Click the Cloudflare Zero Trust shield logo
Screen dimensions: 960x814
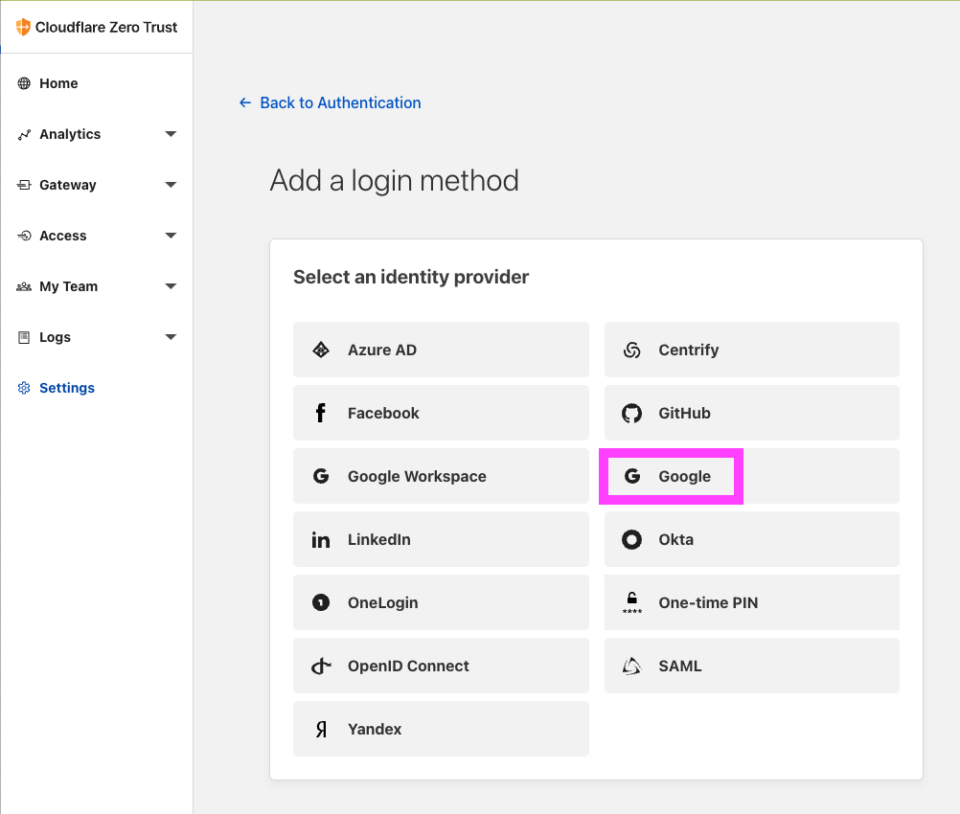click(23, 27)
